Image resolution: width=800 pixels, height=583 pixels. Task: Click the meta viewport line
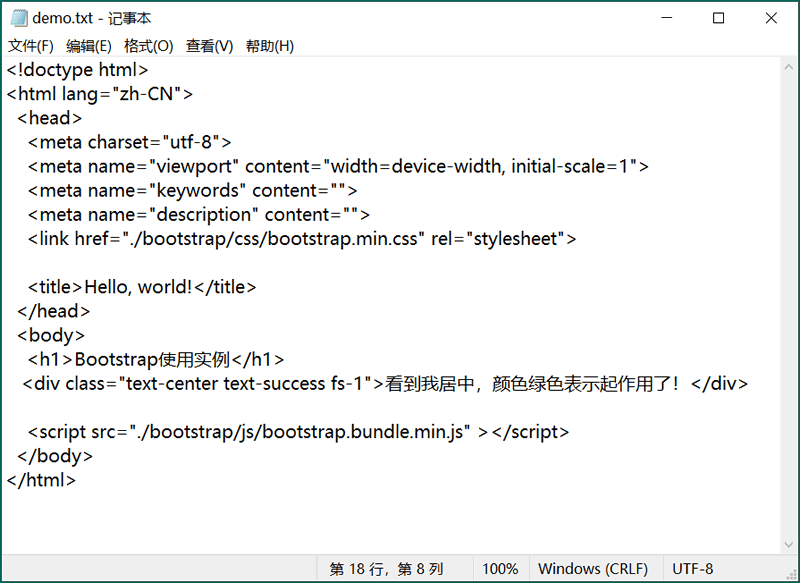pos(338,166)
